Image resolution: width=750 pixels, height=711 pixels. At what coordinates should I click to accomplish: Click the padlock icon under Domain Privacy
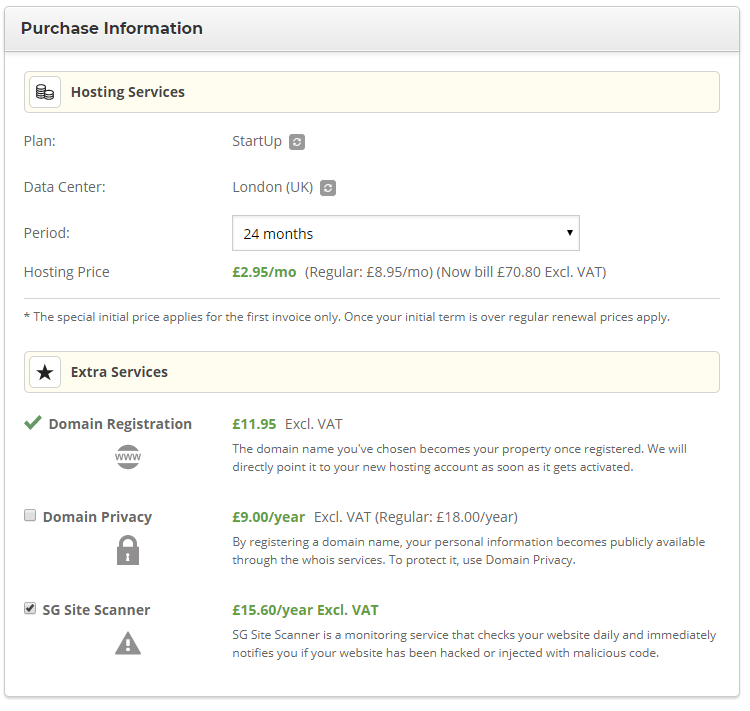[127, 550]
